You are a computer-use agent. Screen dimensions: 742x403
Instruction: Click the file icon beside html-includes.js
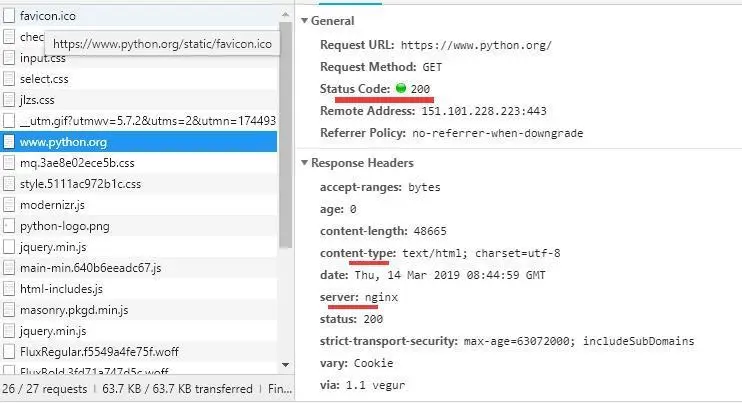coord(9,289)
